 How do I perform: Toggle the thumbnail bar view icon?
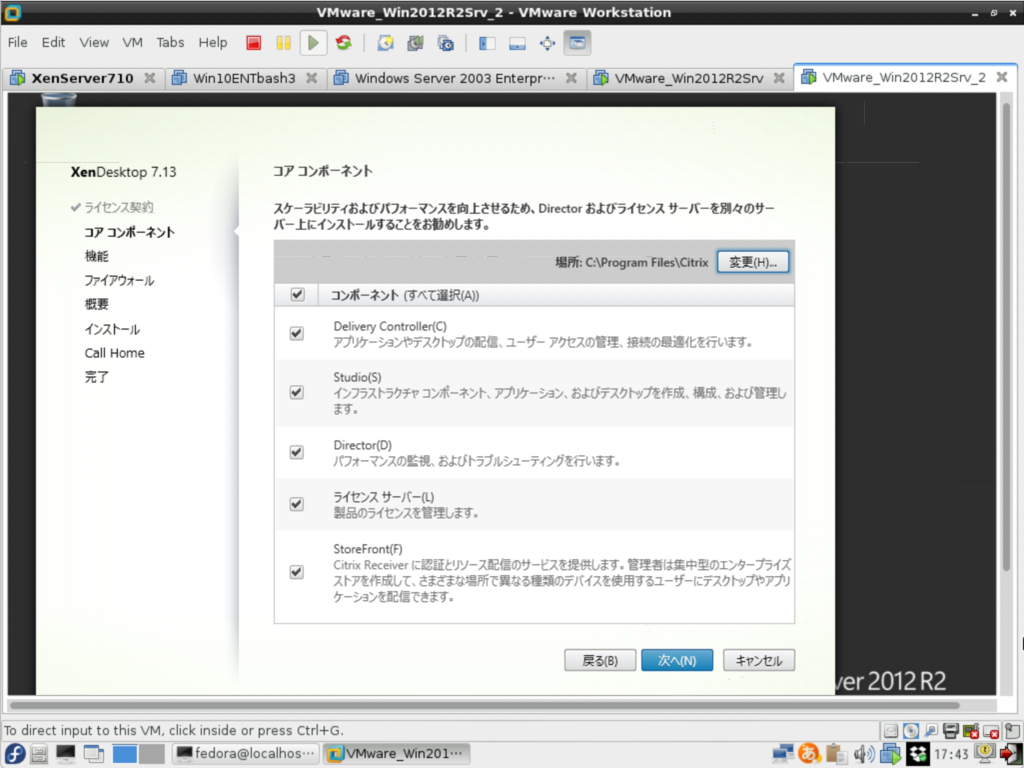coord(517,43)
